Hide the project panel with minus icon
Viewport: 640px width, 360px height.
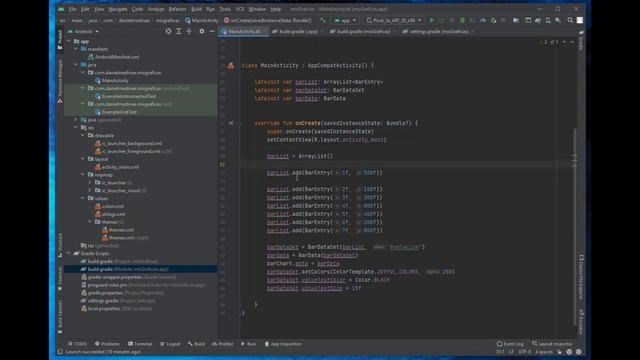click(212, 31)
